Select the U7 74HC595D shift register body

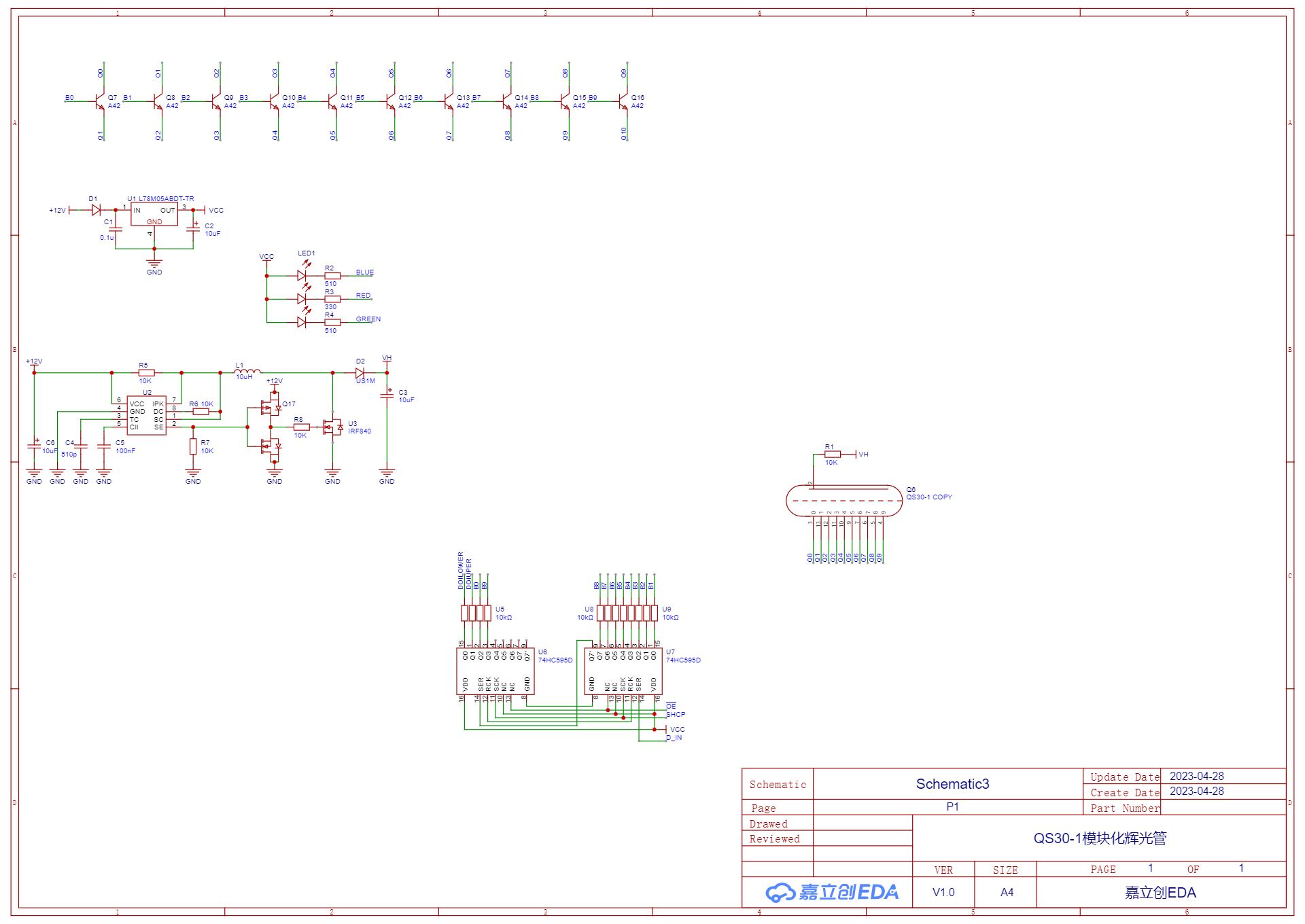623,671
